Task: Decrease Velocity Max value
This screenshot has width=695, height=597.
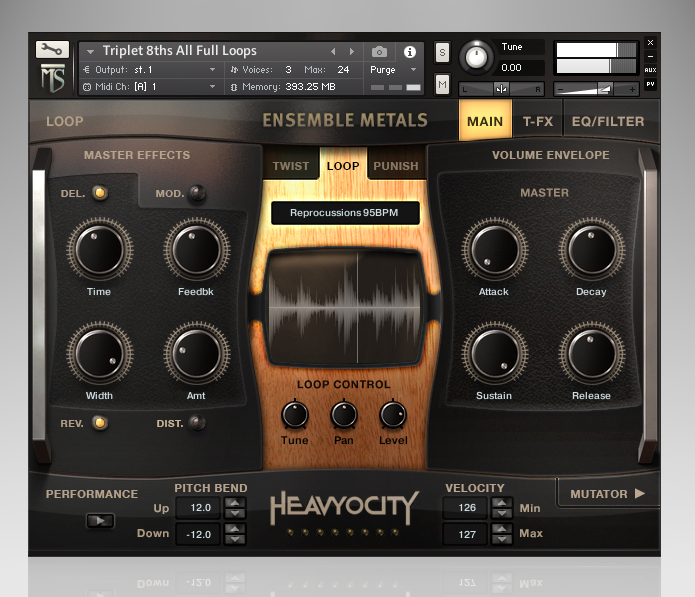Action: [502, 539]
